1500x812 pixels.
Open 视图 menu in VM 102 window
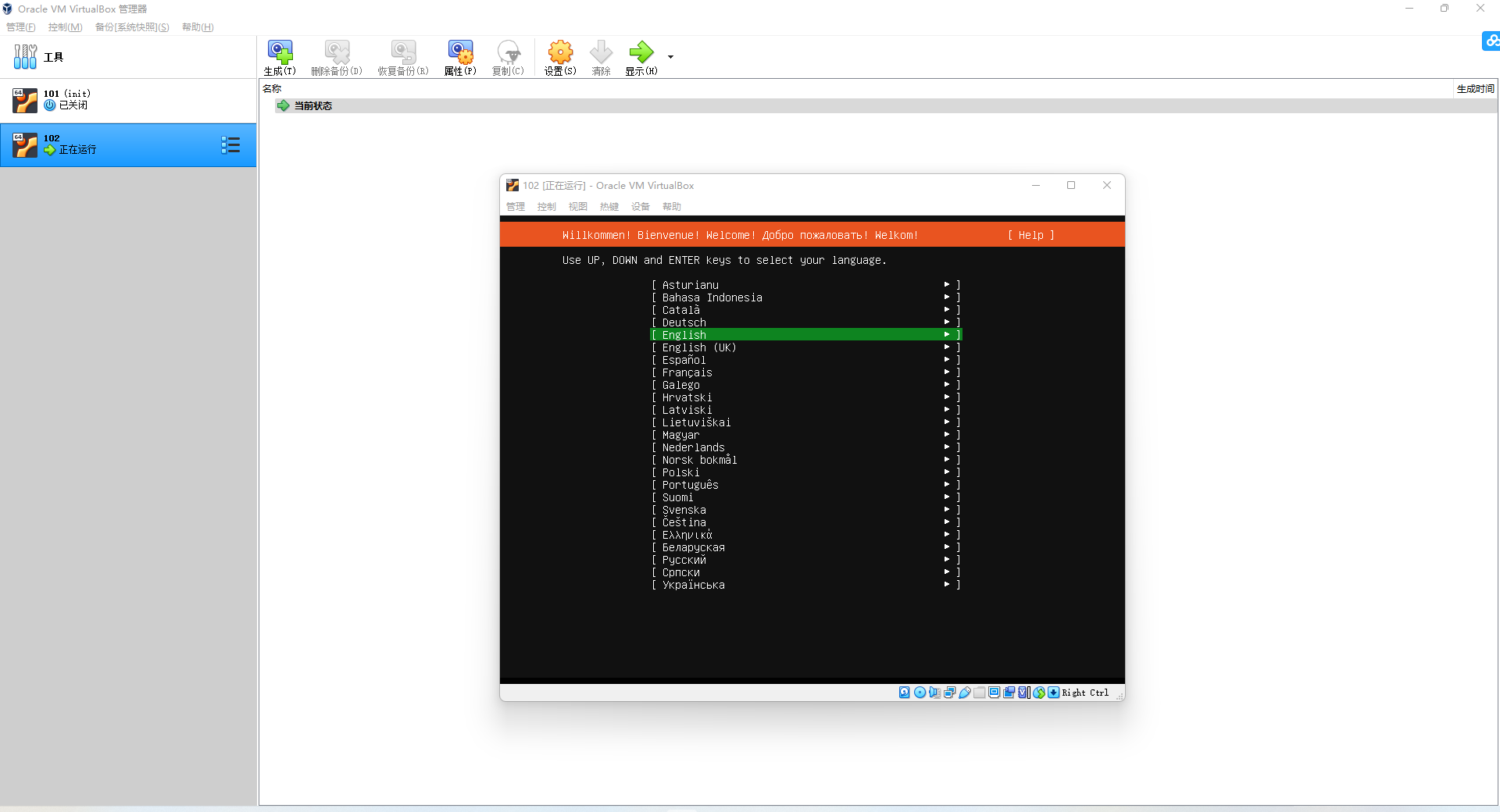[578, 207]
